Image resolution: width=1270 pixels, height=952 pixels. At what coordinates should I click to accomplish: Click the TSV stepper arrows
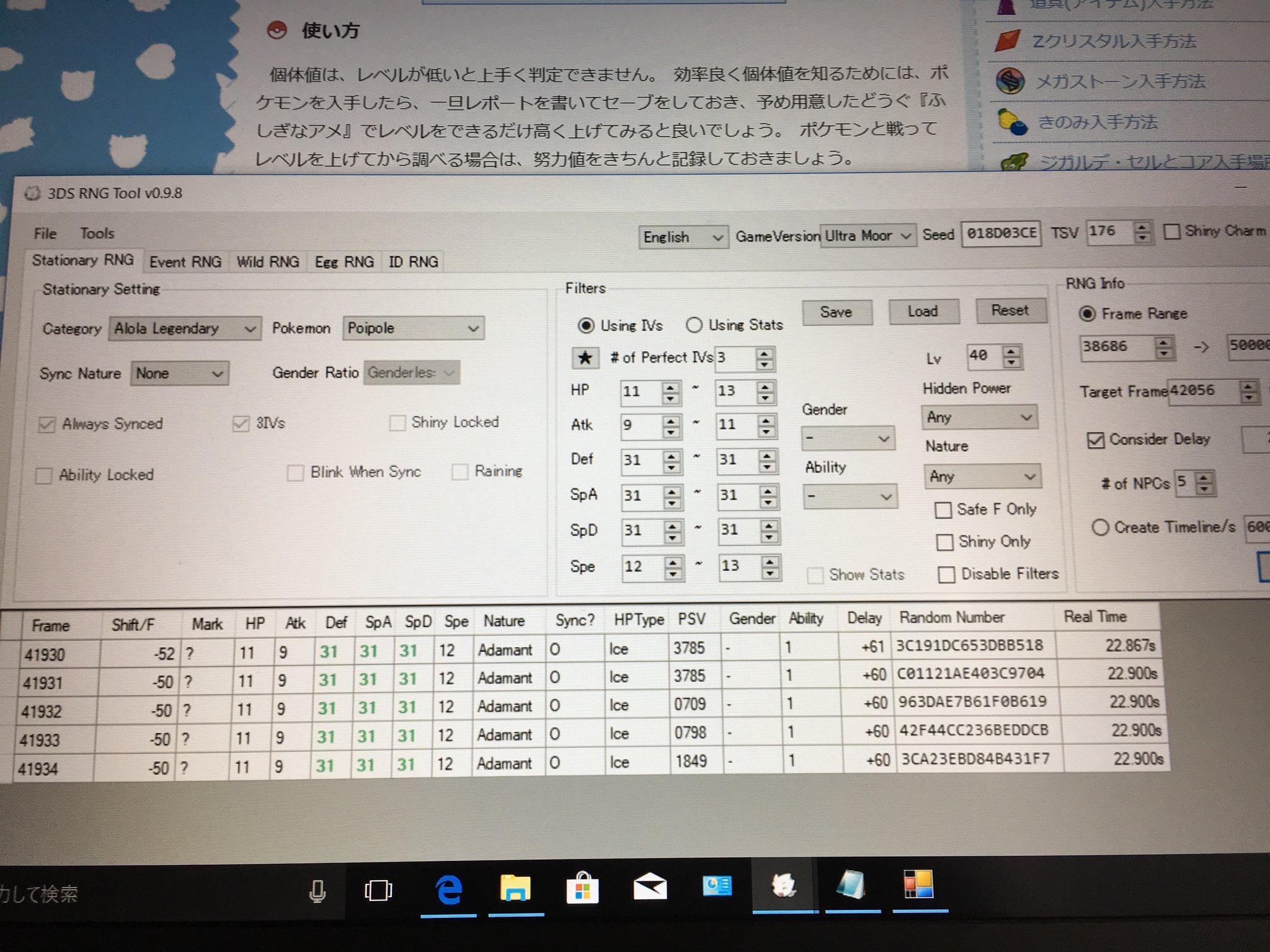(1142, 232)
